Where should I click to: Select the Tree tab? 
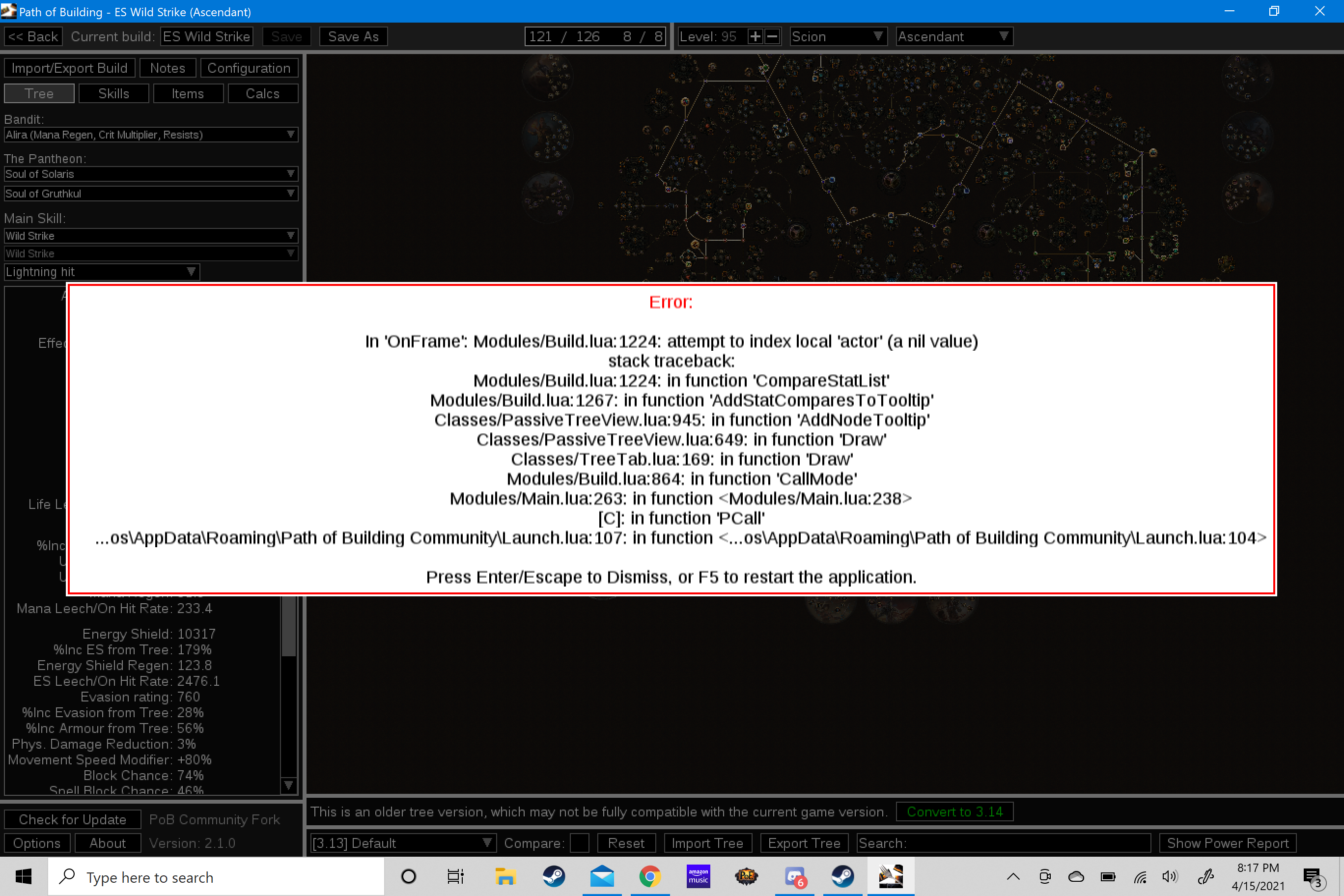click(39, 93)
